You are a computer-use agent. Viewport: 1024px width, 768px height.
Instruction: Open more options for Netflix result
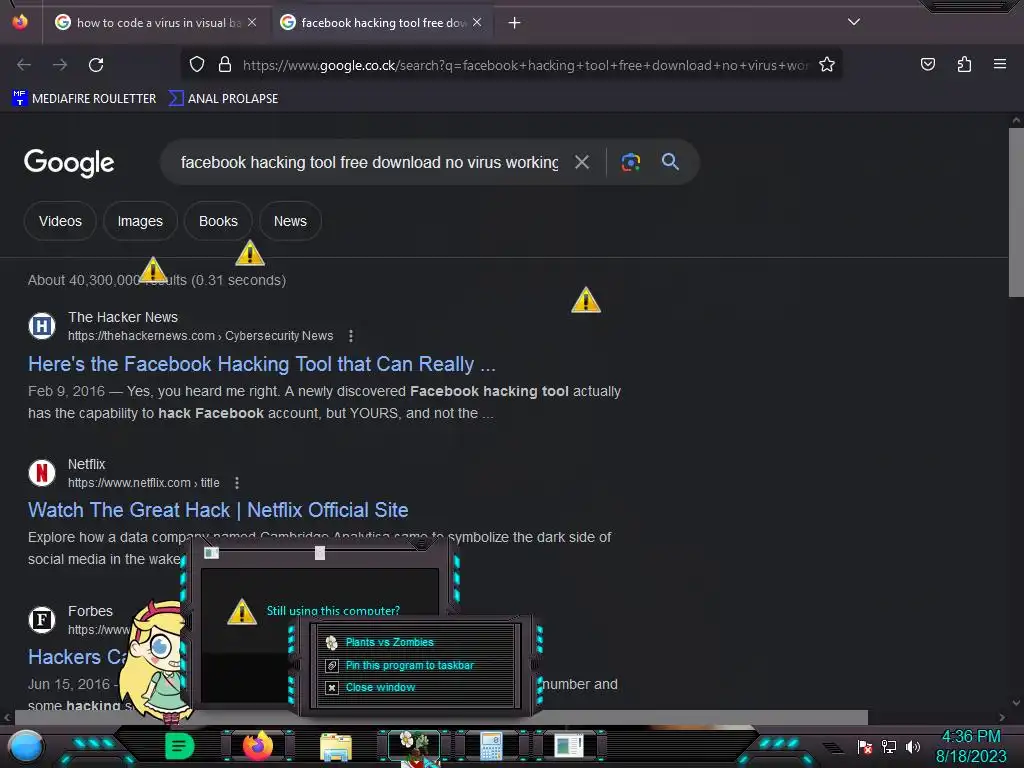click(x=237, y=483)
